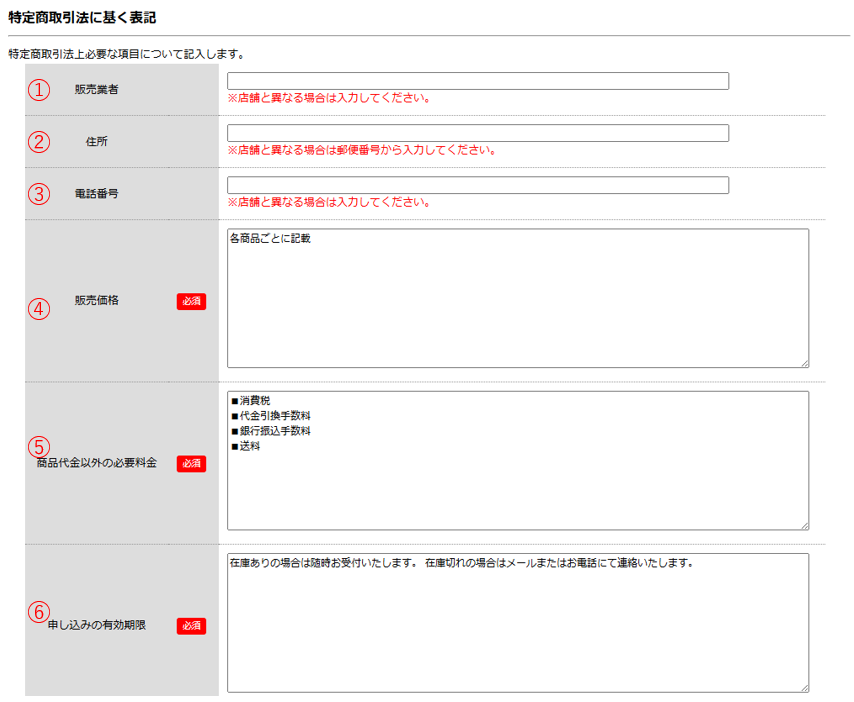Viewport: 854px width, 702px height.
Task: Click inside the 申し込みの有効期限 text area
Action: pos(517,622)
